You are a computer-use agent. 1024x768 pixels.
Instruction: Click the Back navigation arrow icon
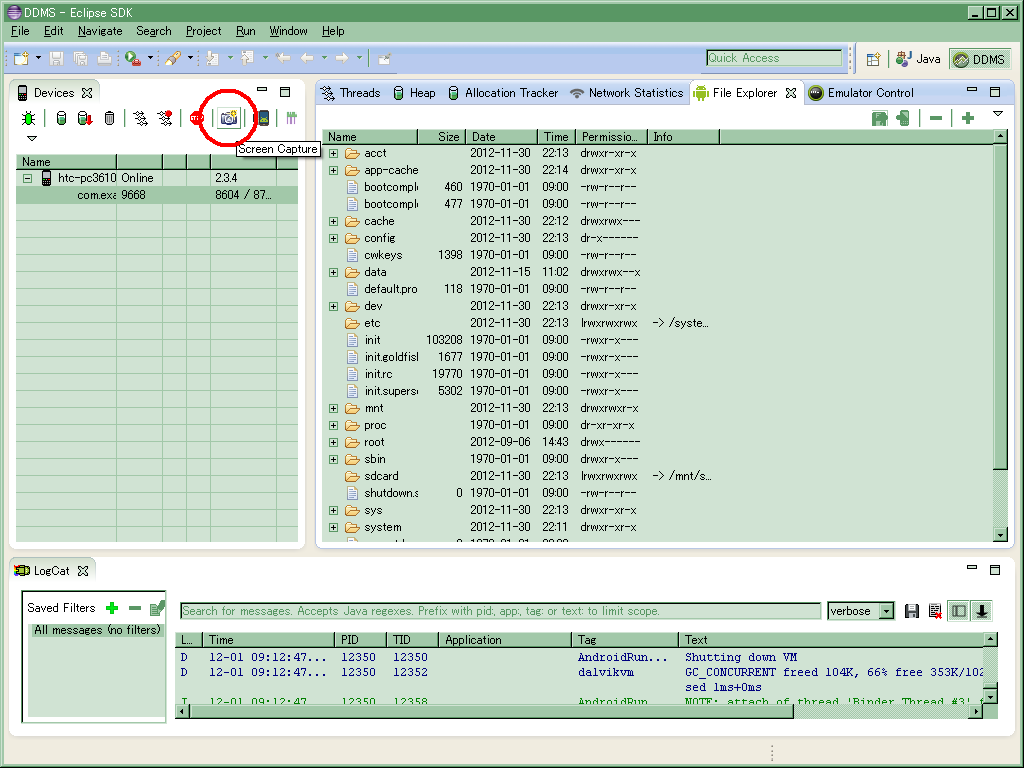point(306,59)
